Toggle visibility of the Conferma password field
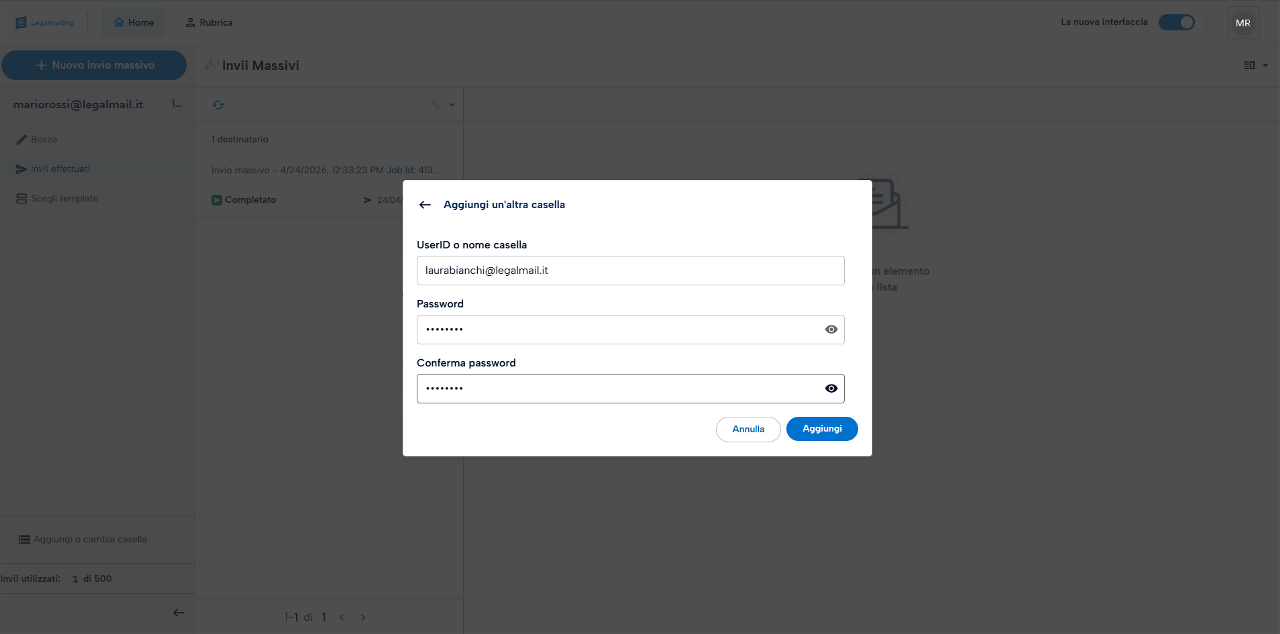The image size is (1280, 634). (831, 389)
